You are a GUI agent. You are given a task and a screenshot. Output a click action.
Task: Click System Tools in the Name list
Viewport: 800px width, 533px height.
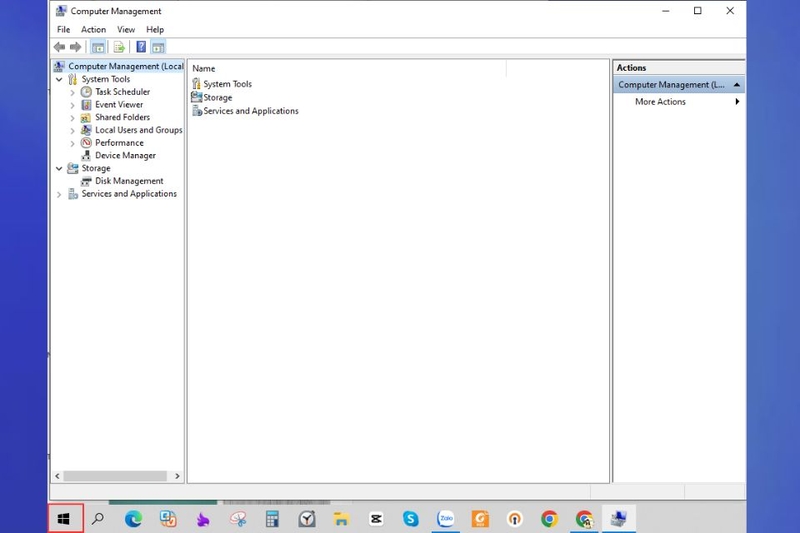pos(222,84)
